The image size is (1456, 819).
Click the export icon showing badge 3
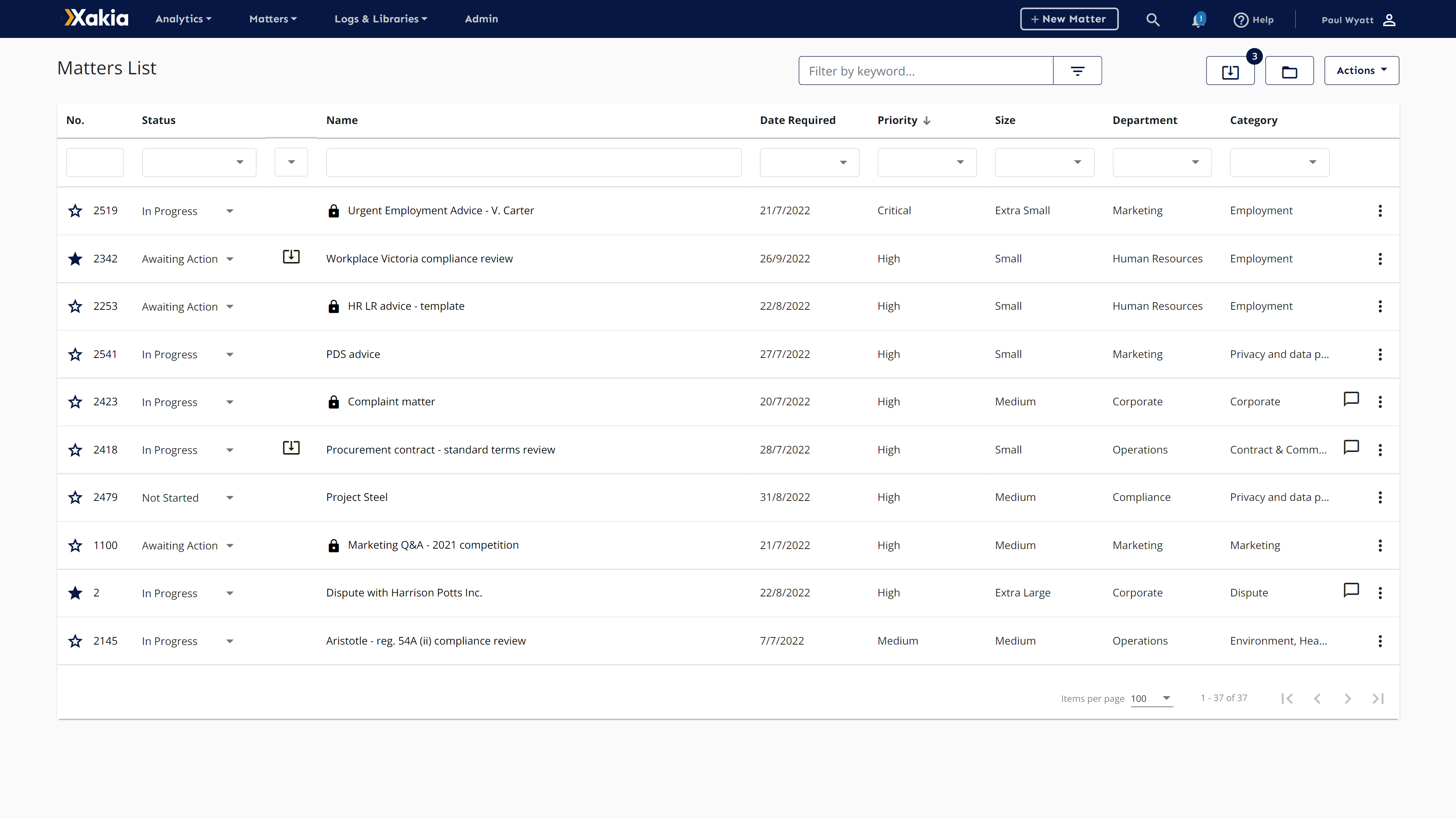[x=1230, y=72]
